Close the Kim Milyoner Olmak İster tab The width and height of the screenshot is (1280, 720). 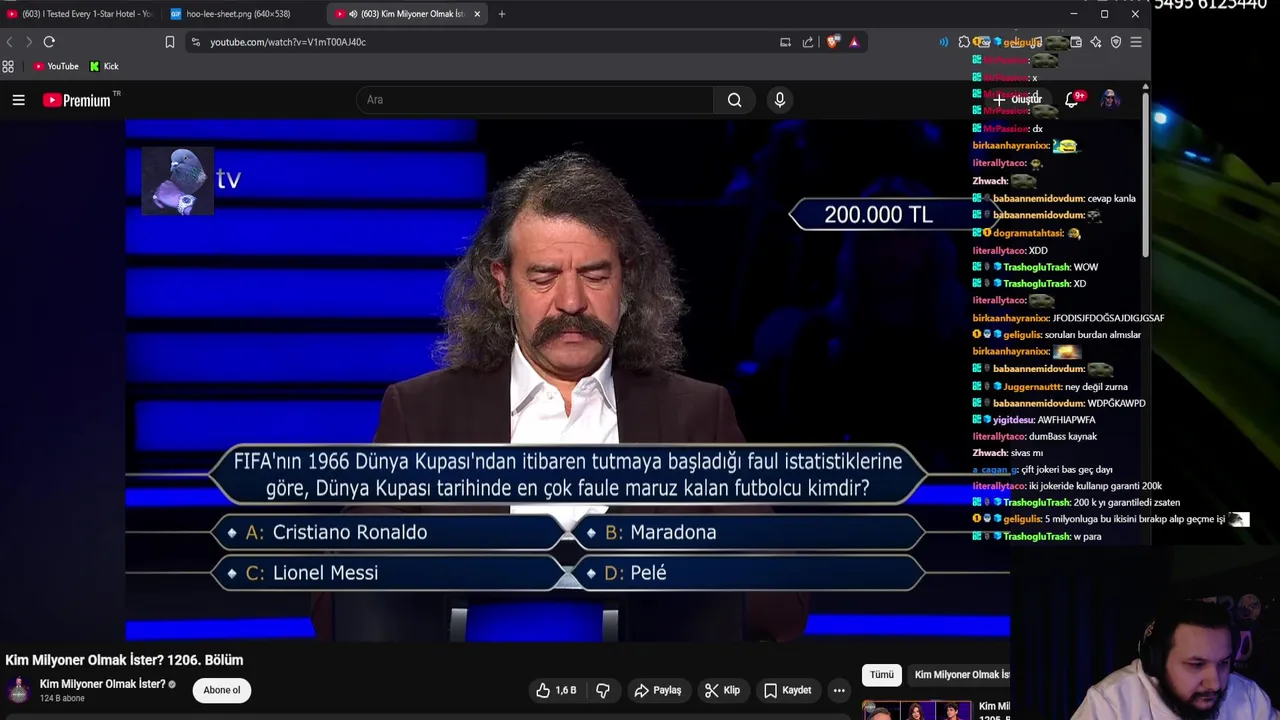point(477,14)
